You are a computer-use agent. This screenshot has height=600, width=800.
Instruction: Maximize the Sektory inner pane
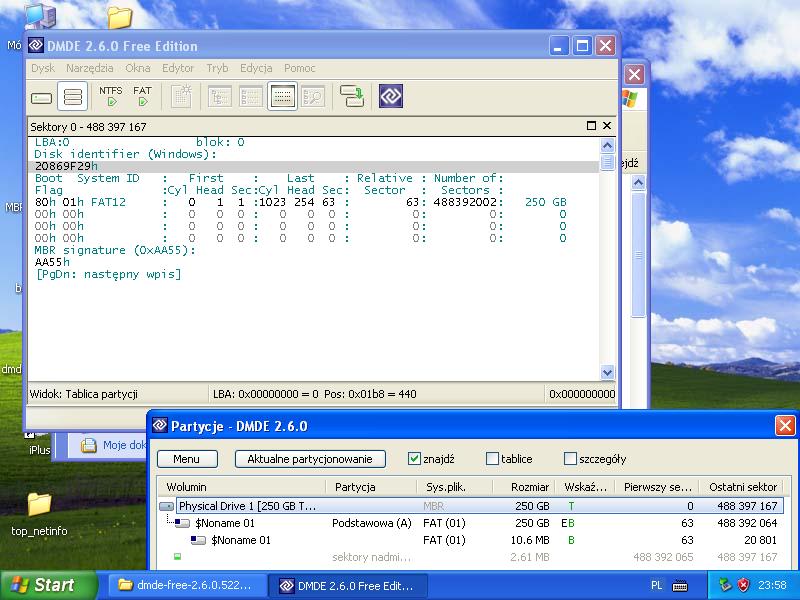(x=591, y=126)
